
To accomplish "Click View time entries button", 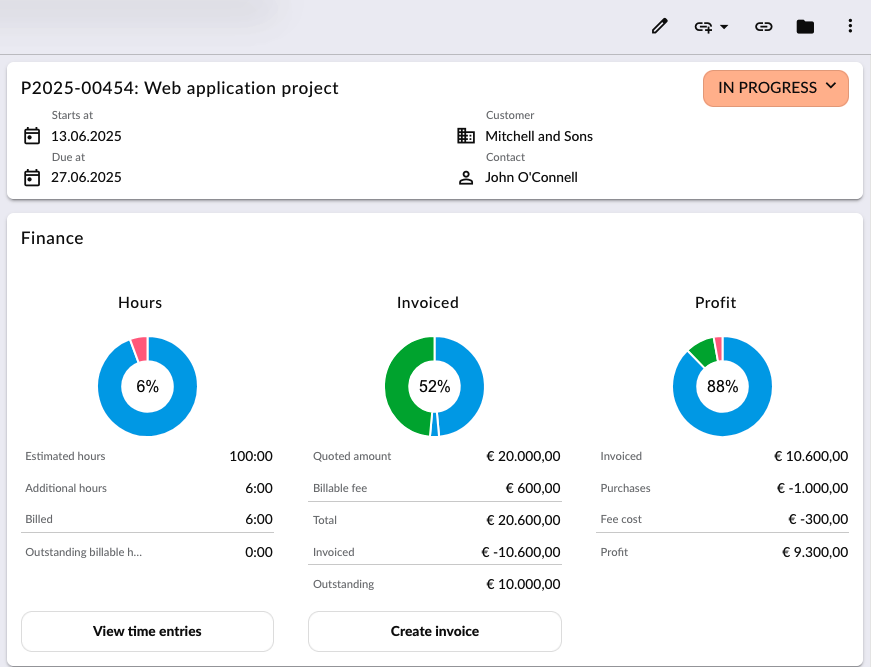I will (147, 631).
